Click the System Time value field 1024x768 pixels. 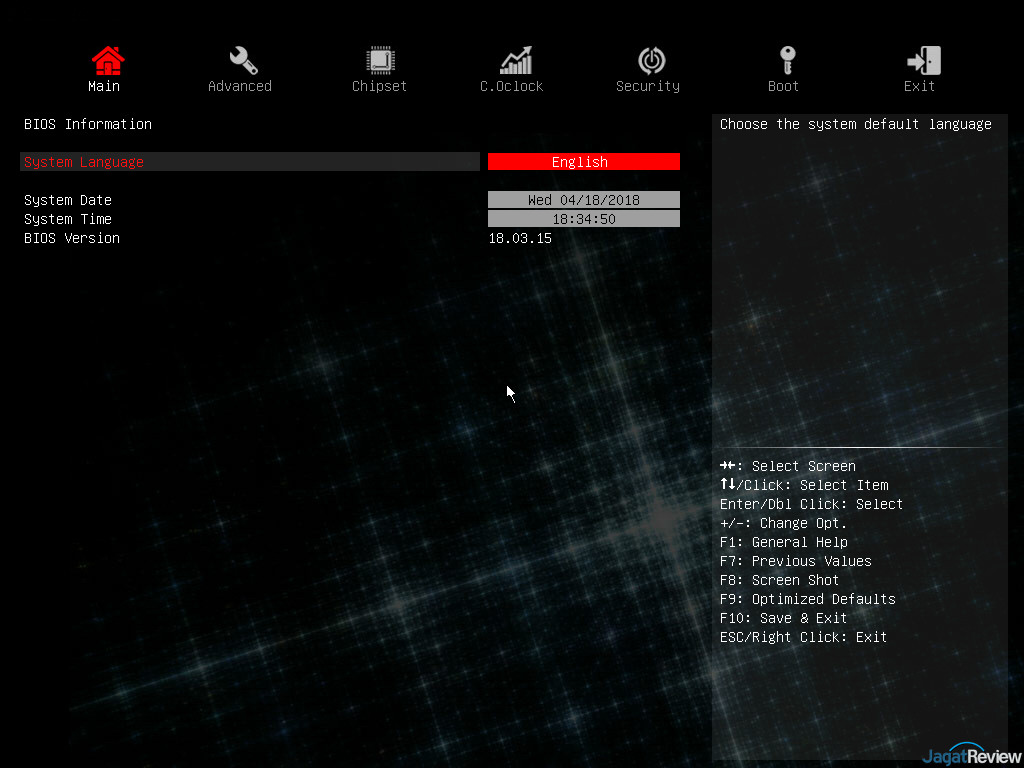pyautogui.click(x=583, y=219)
